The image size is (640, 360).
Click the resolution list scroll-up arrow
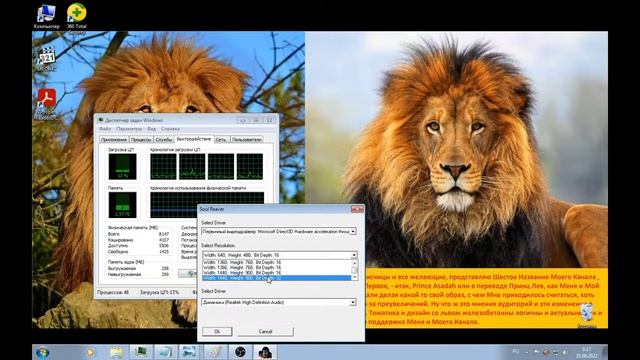pyautogui.click(x=354, y=263)
